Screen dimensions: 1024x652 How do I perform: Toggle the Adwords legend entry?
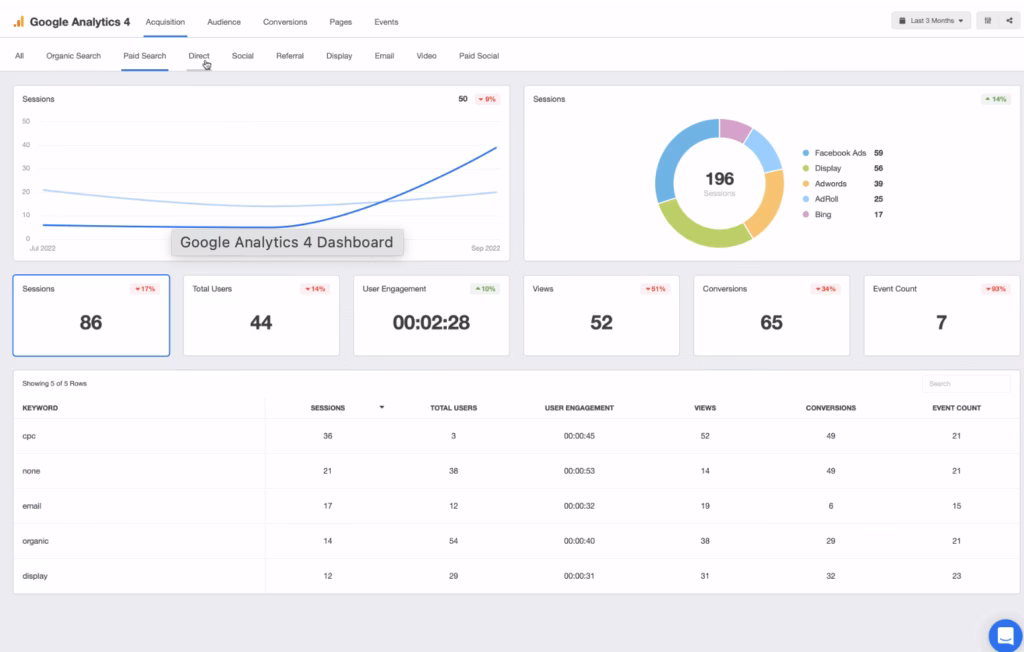pos(806,183)
